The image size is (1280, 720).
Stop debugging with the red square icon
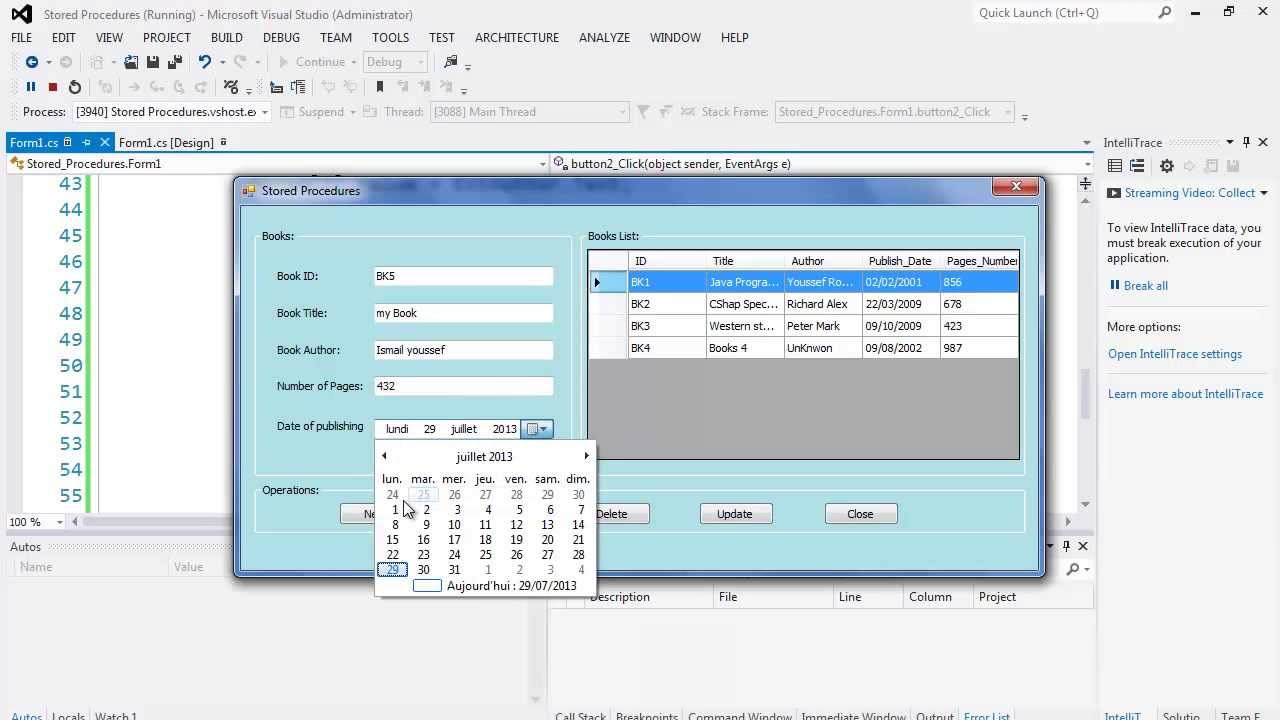point(53,87)
